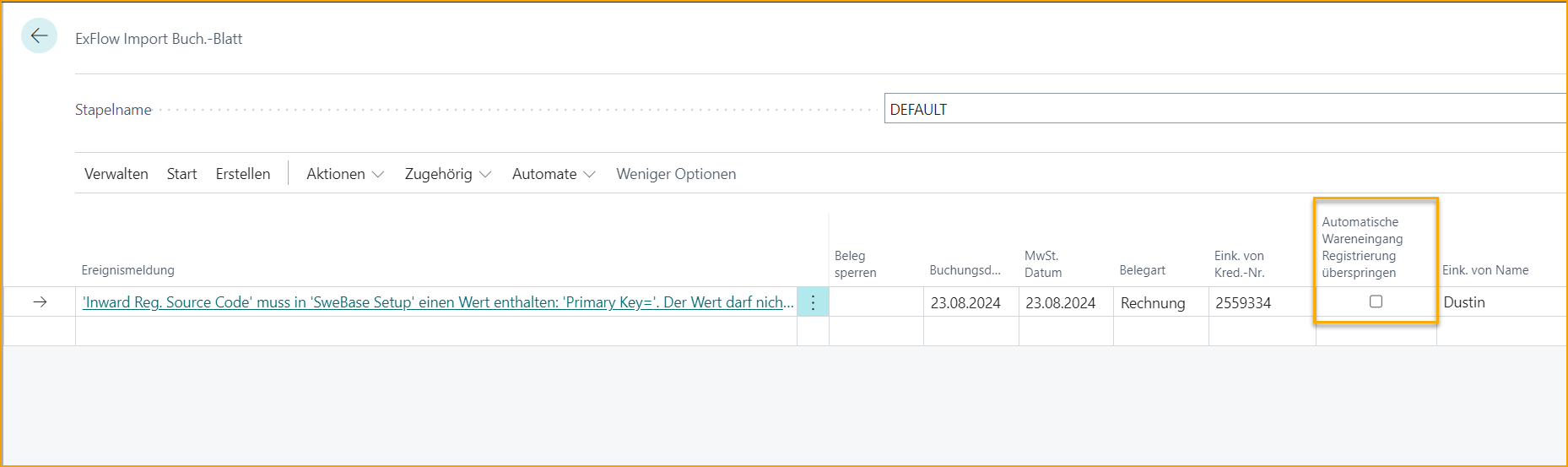This screenshot has height=467, width=1568.
Task: Go back with the arrow button
Action: [39, 35]
